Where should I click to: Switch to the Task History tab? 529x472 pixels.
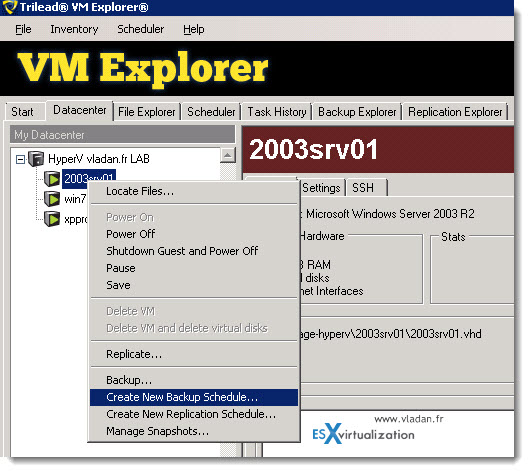(277, 112)
